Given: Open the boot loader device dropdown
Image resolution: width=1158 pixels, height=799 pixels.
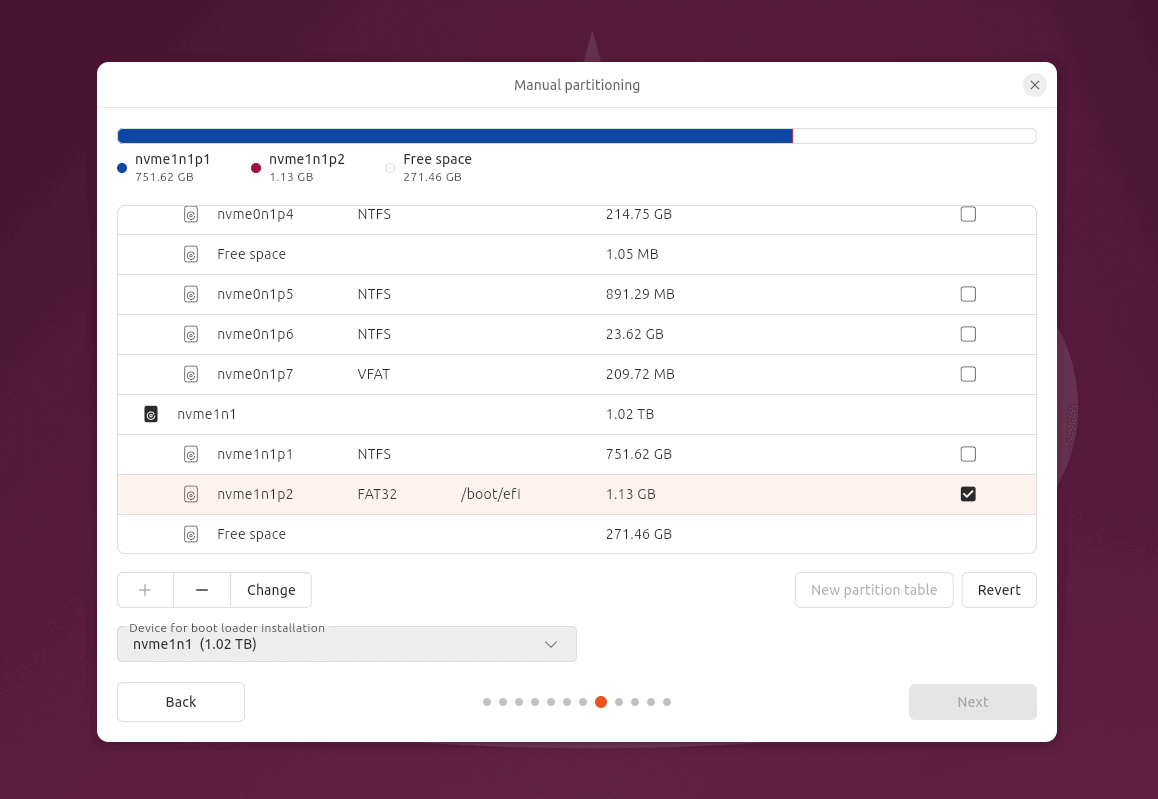Looking at the screenshot, I should (x=346, y=644).
